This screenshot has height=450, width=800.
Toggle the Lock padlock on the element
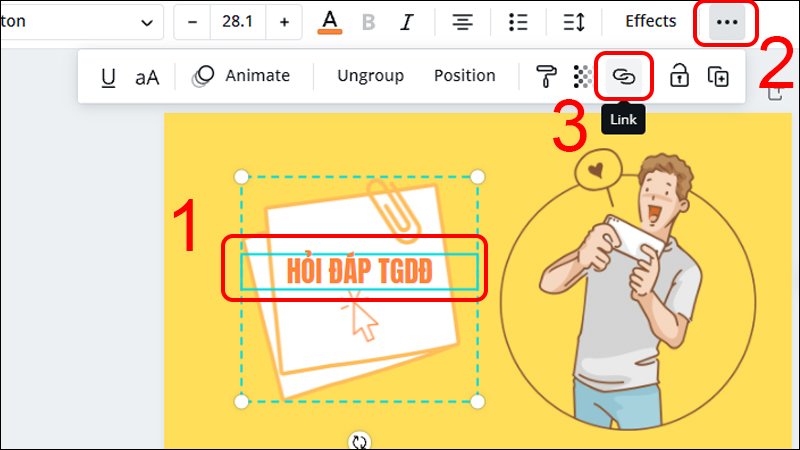tap(679, 76)
